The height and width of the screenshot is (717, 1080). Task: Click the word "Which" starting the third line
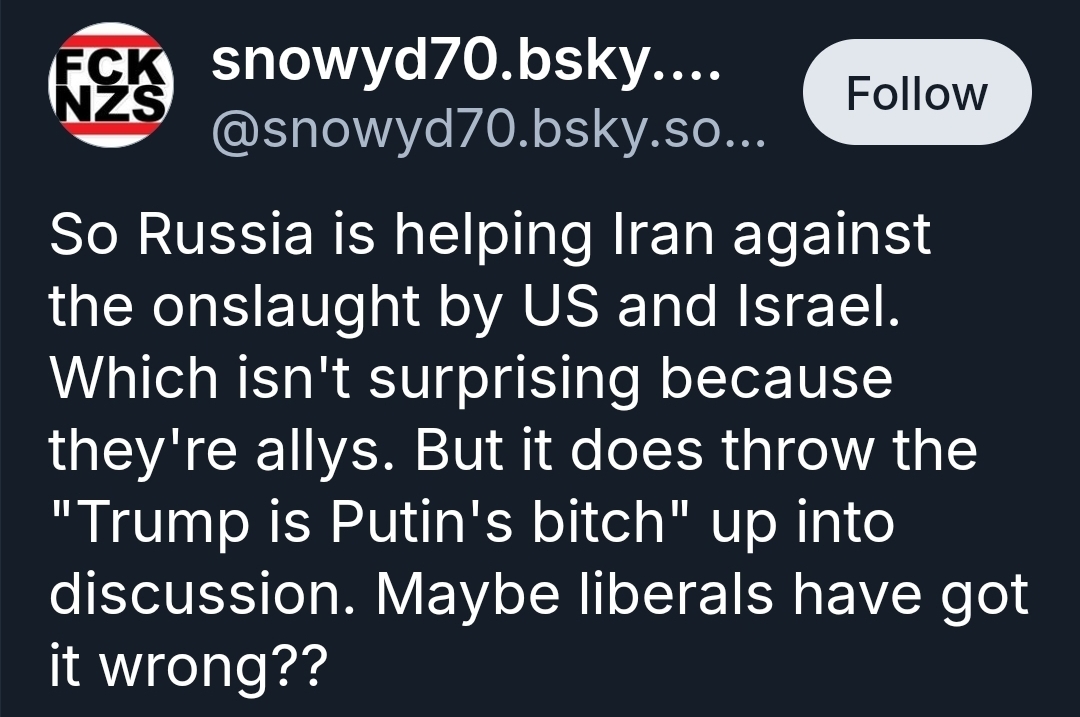pyautogui.click(x=133, y=379)
